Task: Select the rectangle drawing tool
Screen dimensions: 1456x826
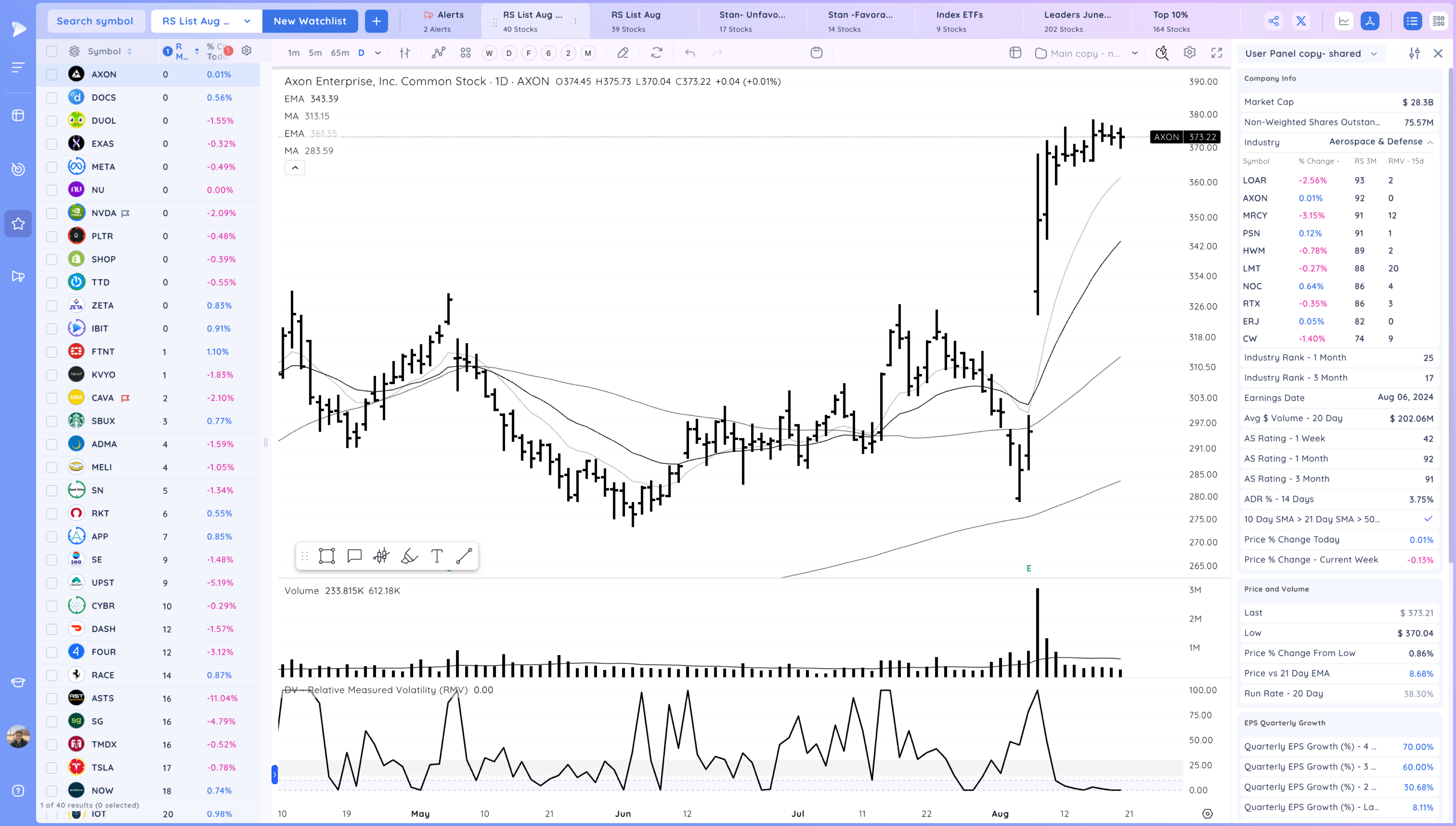Action: (327, 556)
